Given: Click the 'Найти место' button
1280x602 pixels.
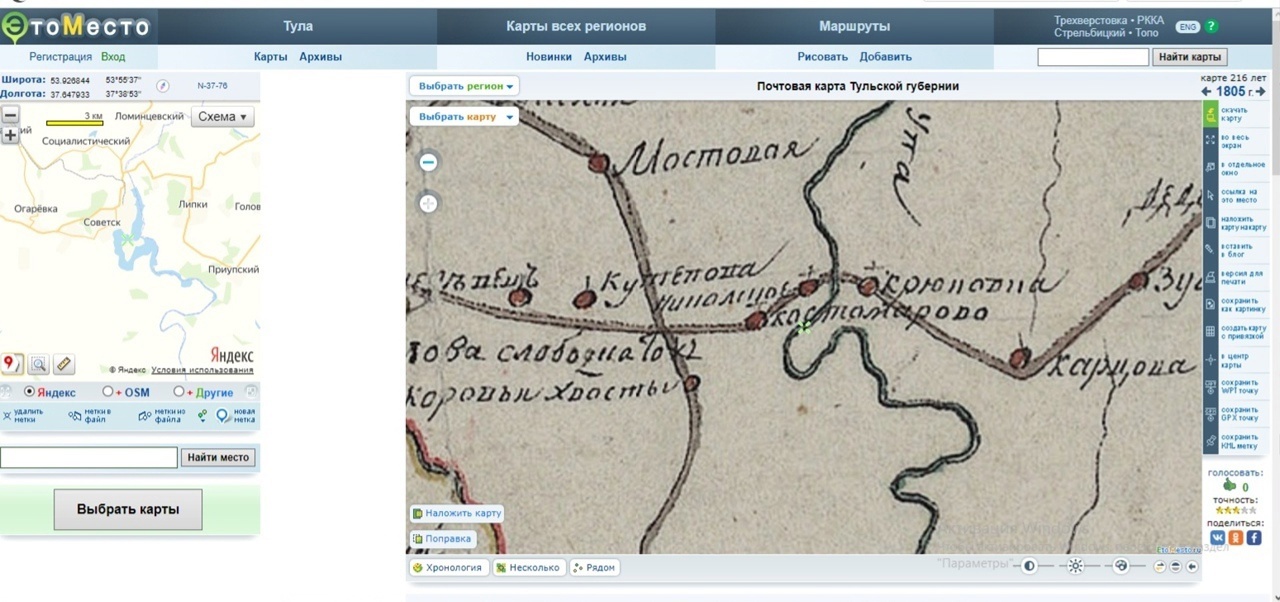Looking at the screenshot, I should tap(218, 457).
